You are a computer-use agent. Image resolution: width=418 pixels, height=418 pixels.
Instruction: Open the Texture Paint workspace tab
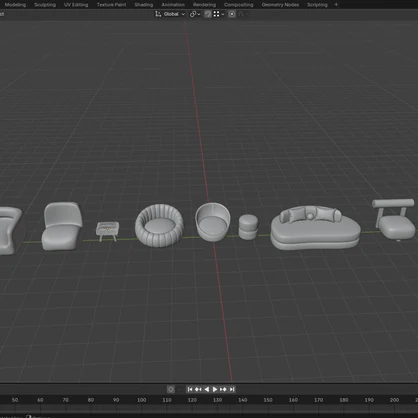point(111,5)
